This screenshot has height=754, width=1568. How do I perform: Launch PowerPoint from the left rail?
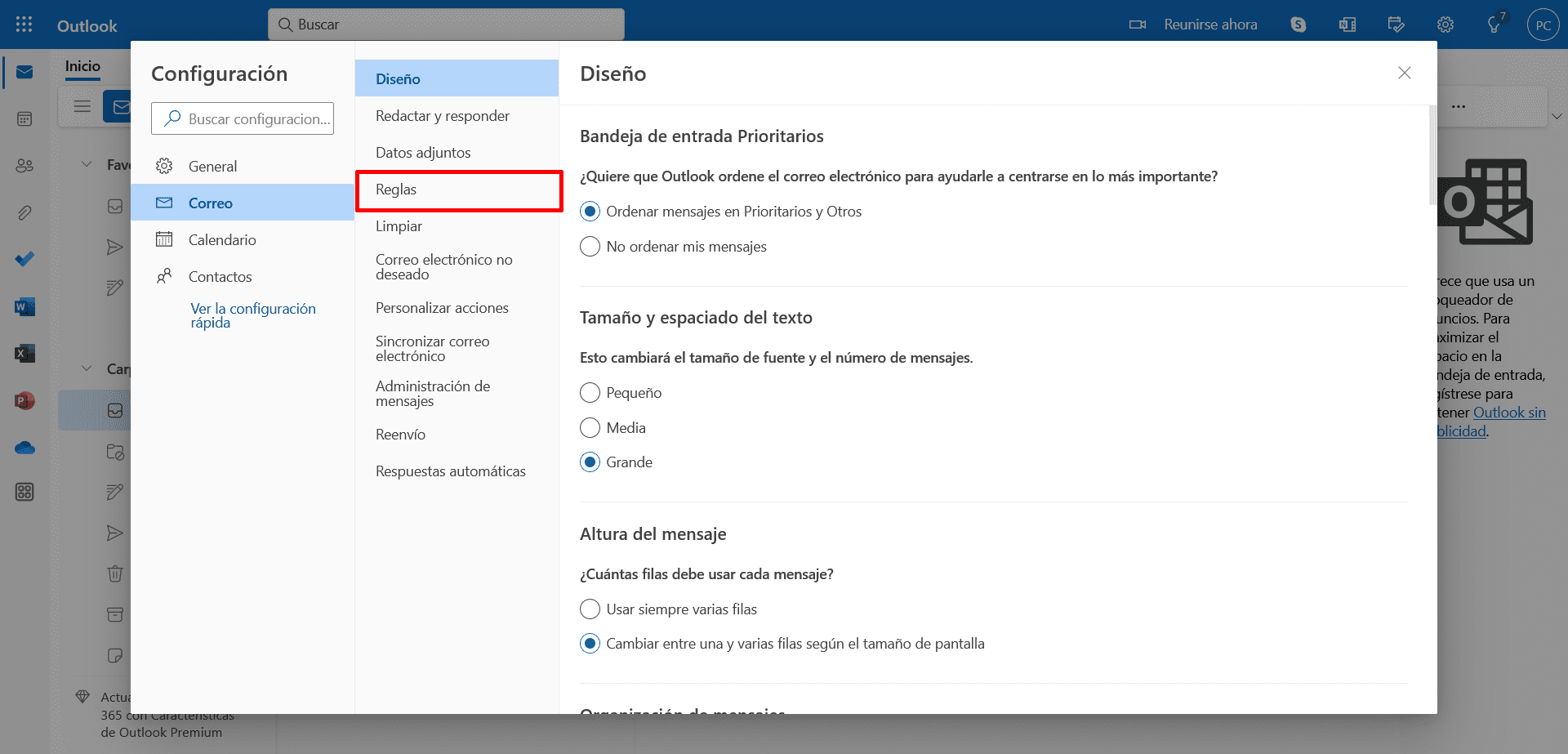(24, 400)
